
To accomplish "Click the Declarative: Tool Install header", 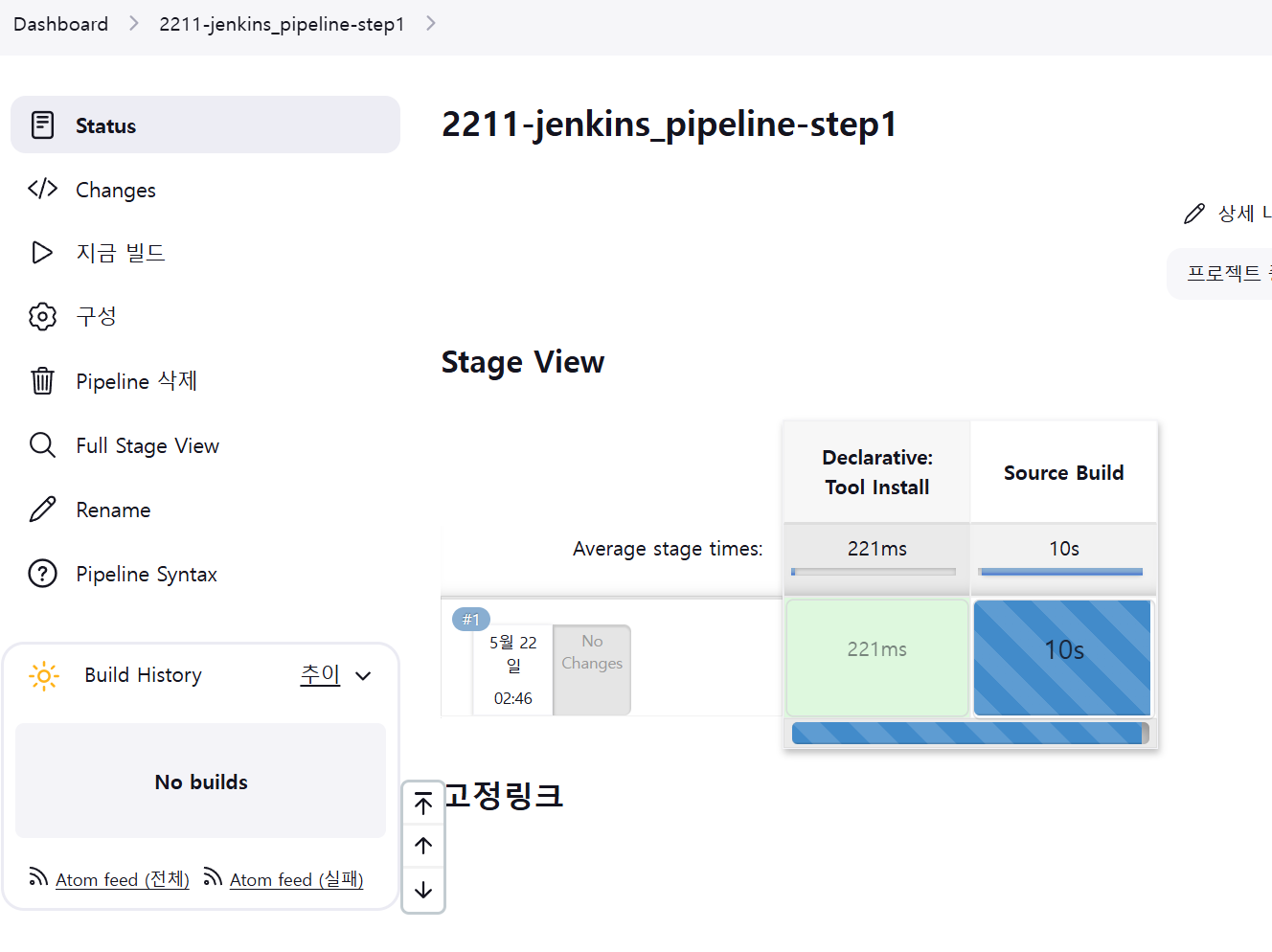I will click(877, 472).
